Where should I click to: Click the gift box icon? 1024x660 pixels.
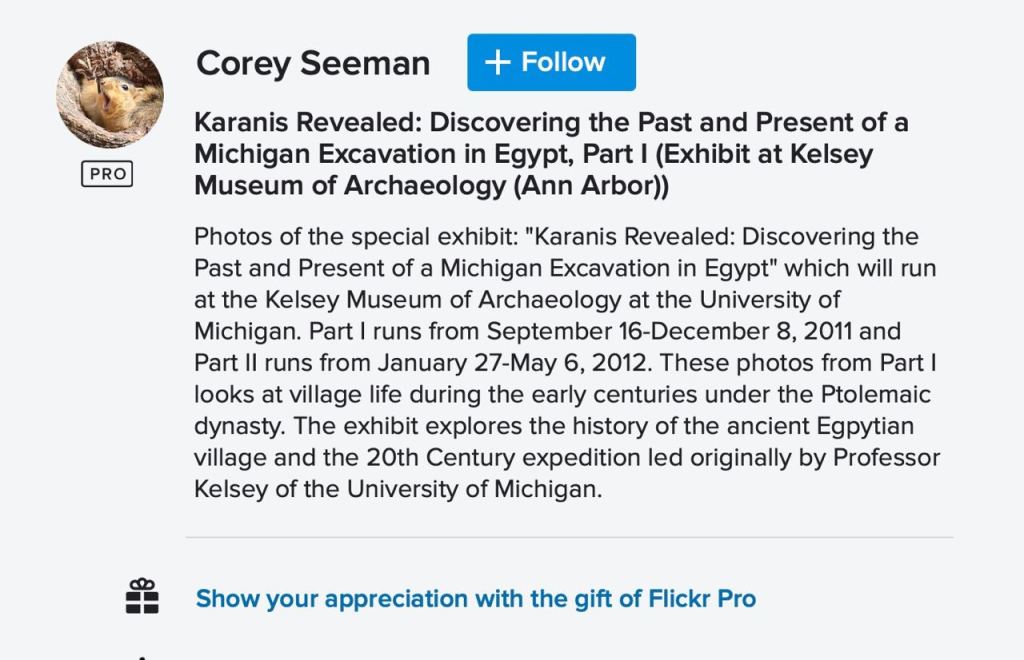[x=142, y=596]
